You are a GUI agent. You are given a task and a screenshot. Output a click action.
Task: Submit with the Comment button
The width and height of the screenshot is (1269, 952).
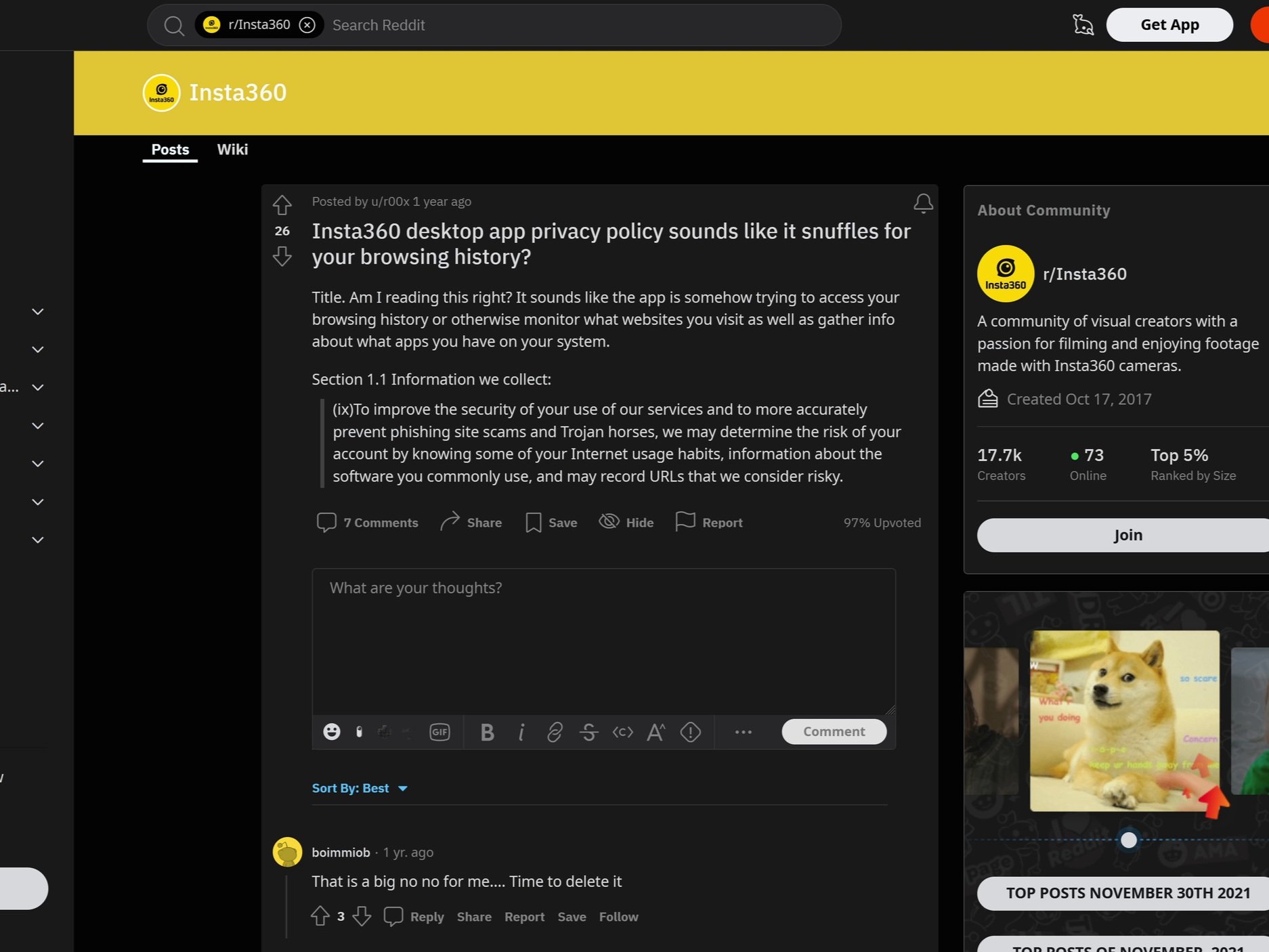coord(834,731)
